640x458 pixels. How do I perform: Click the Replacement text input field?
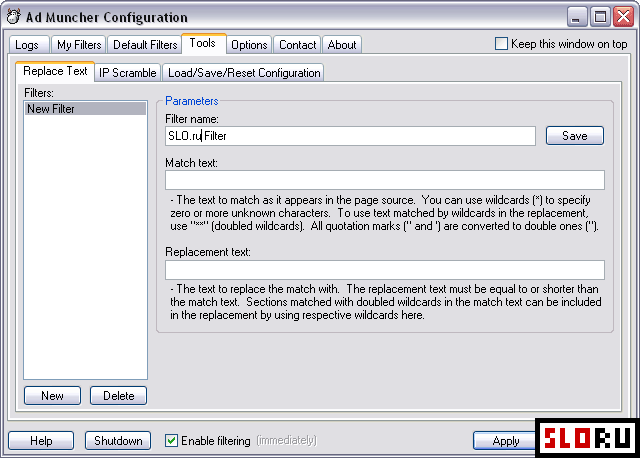[384, 270]
